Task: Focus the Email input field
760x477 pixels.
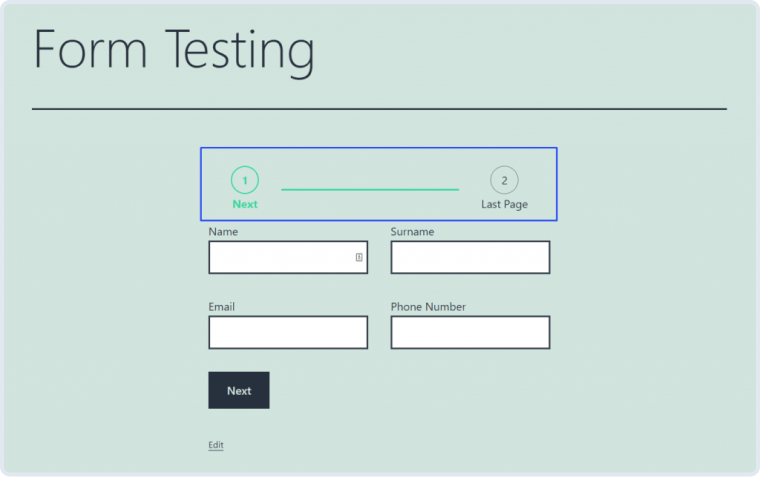Action: click(288, 333)
